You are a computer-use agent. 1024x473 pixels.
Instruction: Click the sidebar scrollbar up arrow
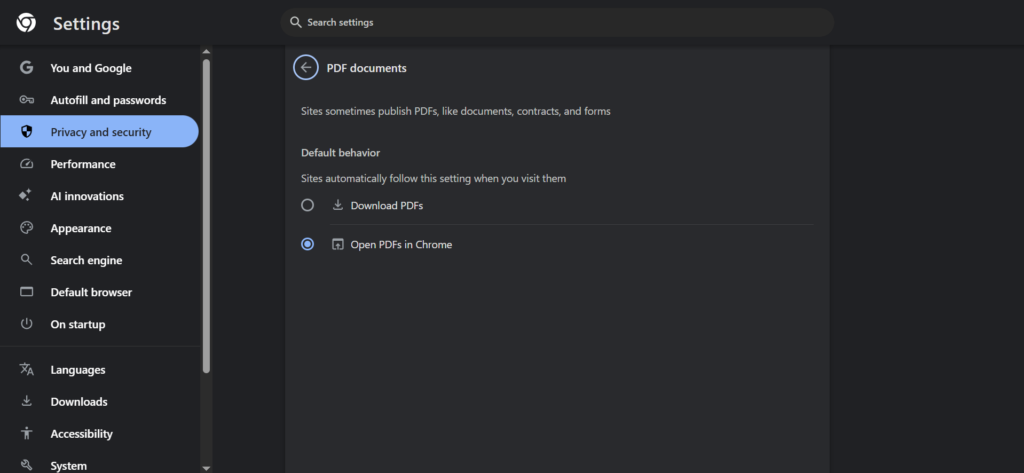[x=206, y=52]
